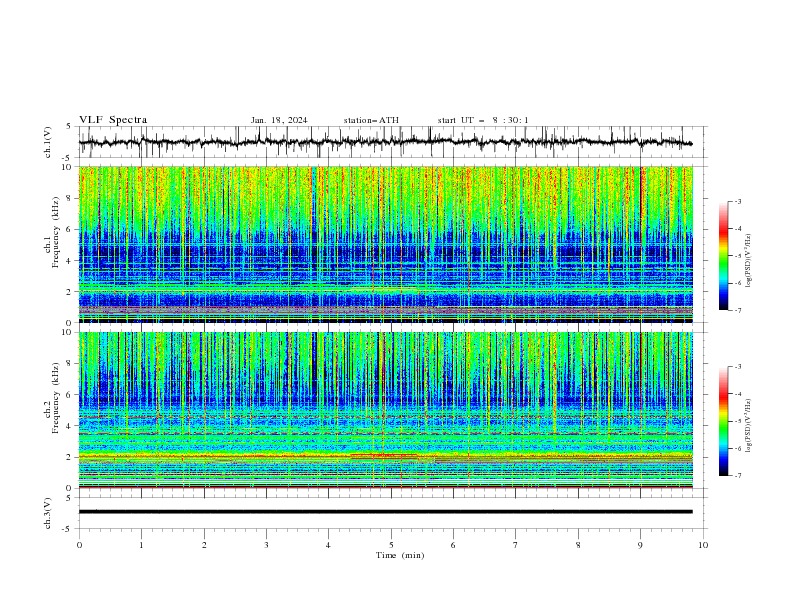Click the ch.3 flat black trace
This screenshot has width=792, height=612.
[x=385, y=512]
